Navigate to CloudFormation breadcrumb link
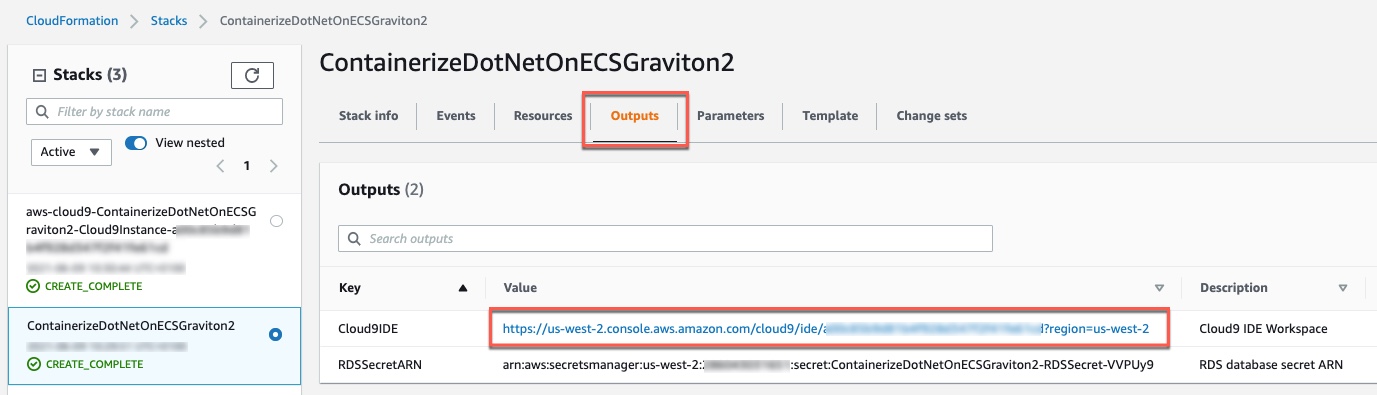The height and width of the screenshot is (395, 1377). [72, 20]
